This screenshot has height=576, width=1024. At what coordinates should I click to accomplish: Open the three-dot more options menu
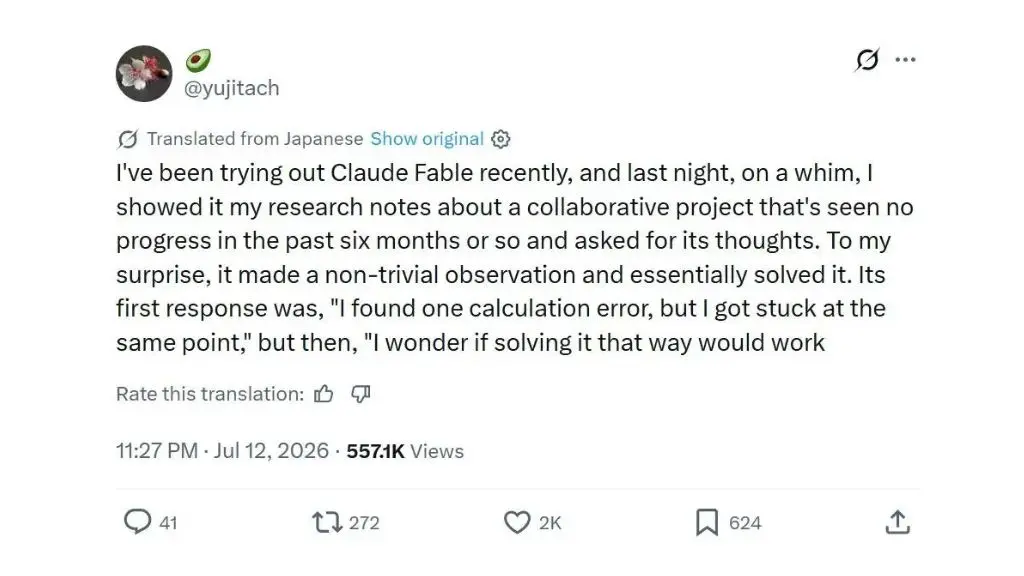905,59
